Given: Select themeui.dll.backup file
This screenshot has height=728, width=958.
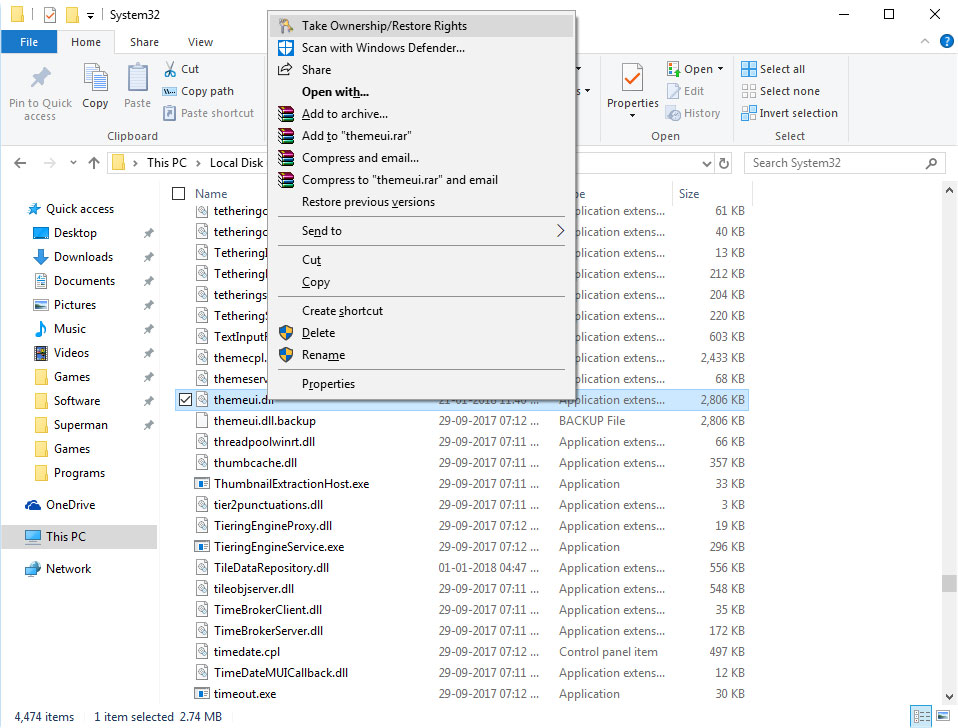Looking at the screenshot, I should pyautogui.click(x=265, y=421).
